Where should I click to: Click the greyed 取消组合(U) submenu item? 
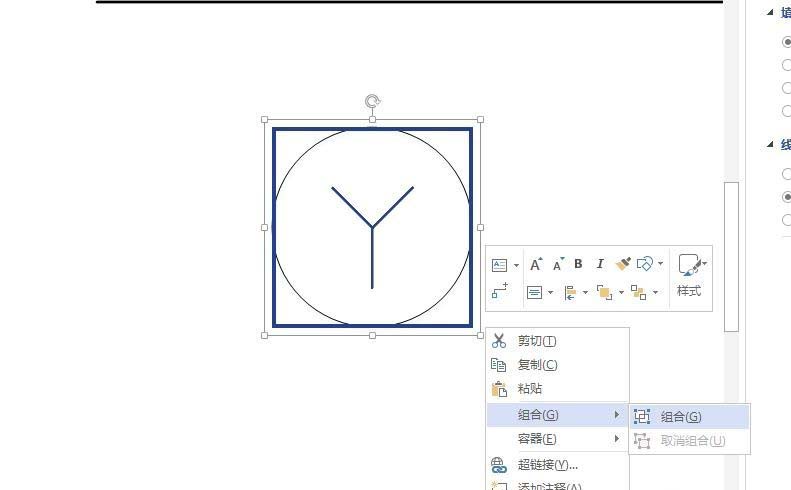click(x=689, y=441)
